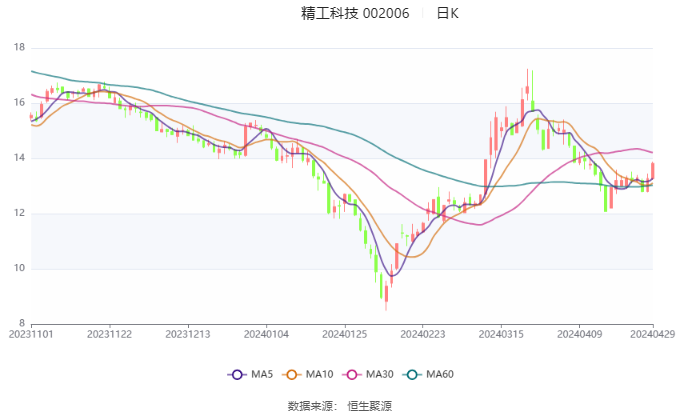Screen dimensions: 680x413
Task: Toggle the MA30 legend series
Action: (x=368, y=374)
